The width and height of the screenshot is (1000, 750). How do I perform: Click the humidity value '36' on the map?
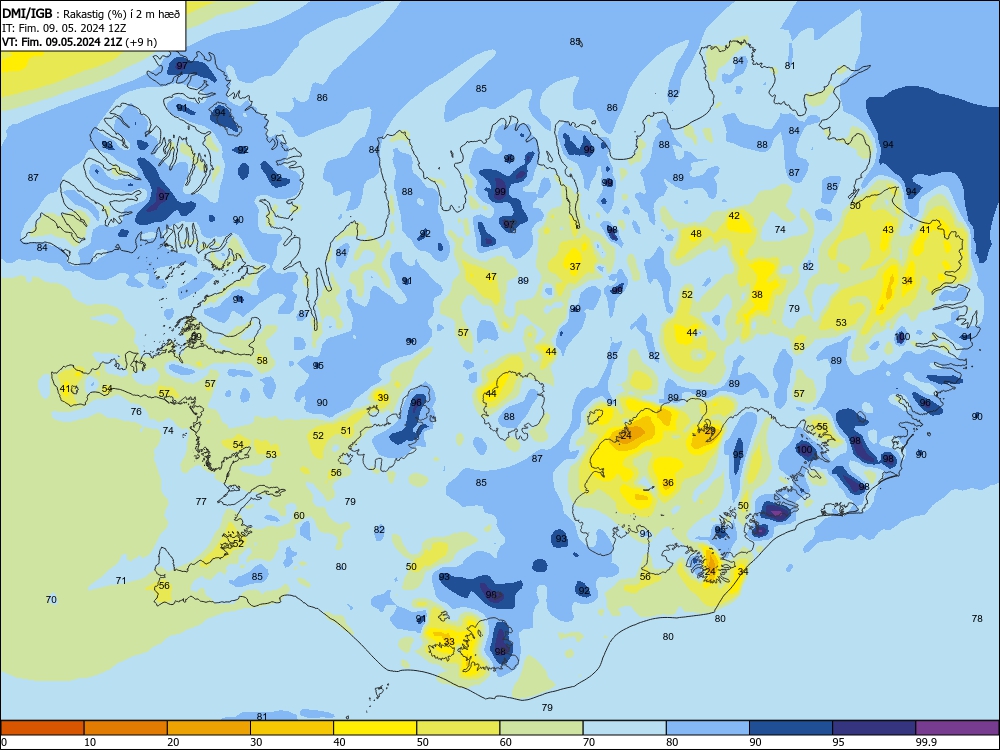668,483
